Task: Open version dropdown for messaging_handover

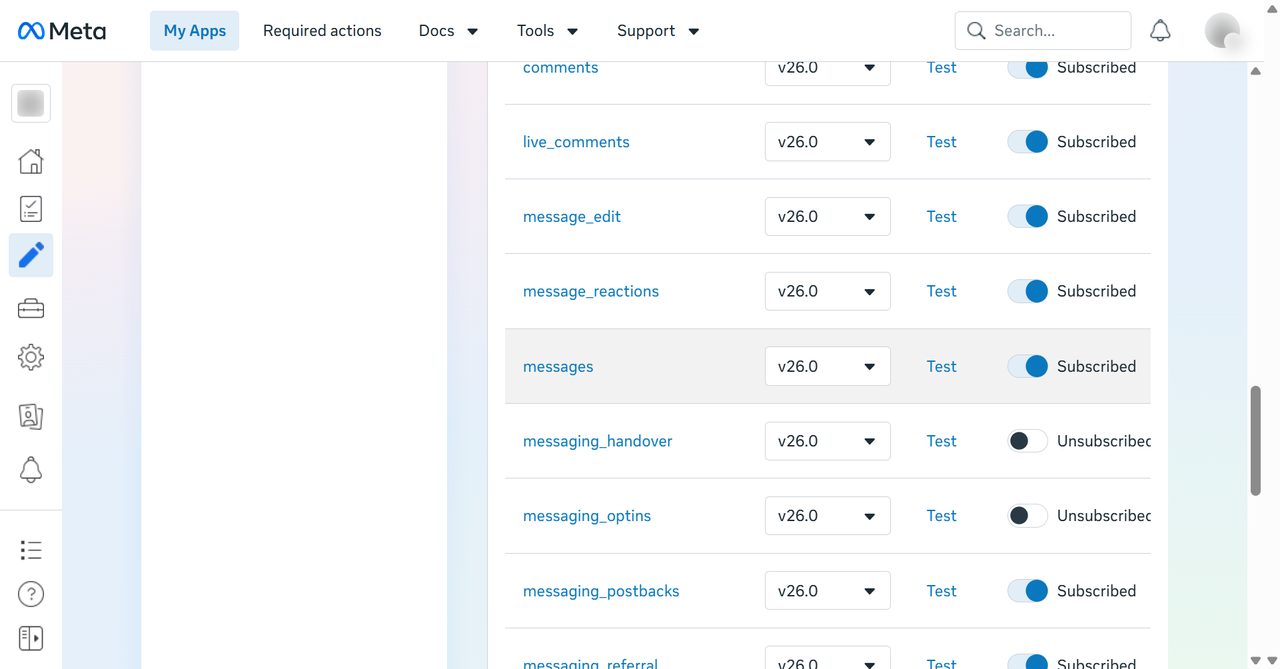Action: tap(828, 441)
